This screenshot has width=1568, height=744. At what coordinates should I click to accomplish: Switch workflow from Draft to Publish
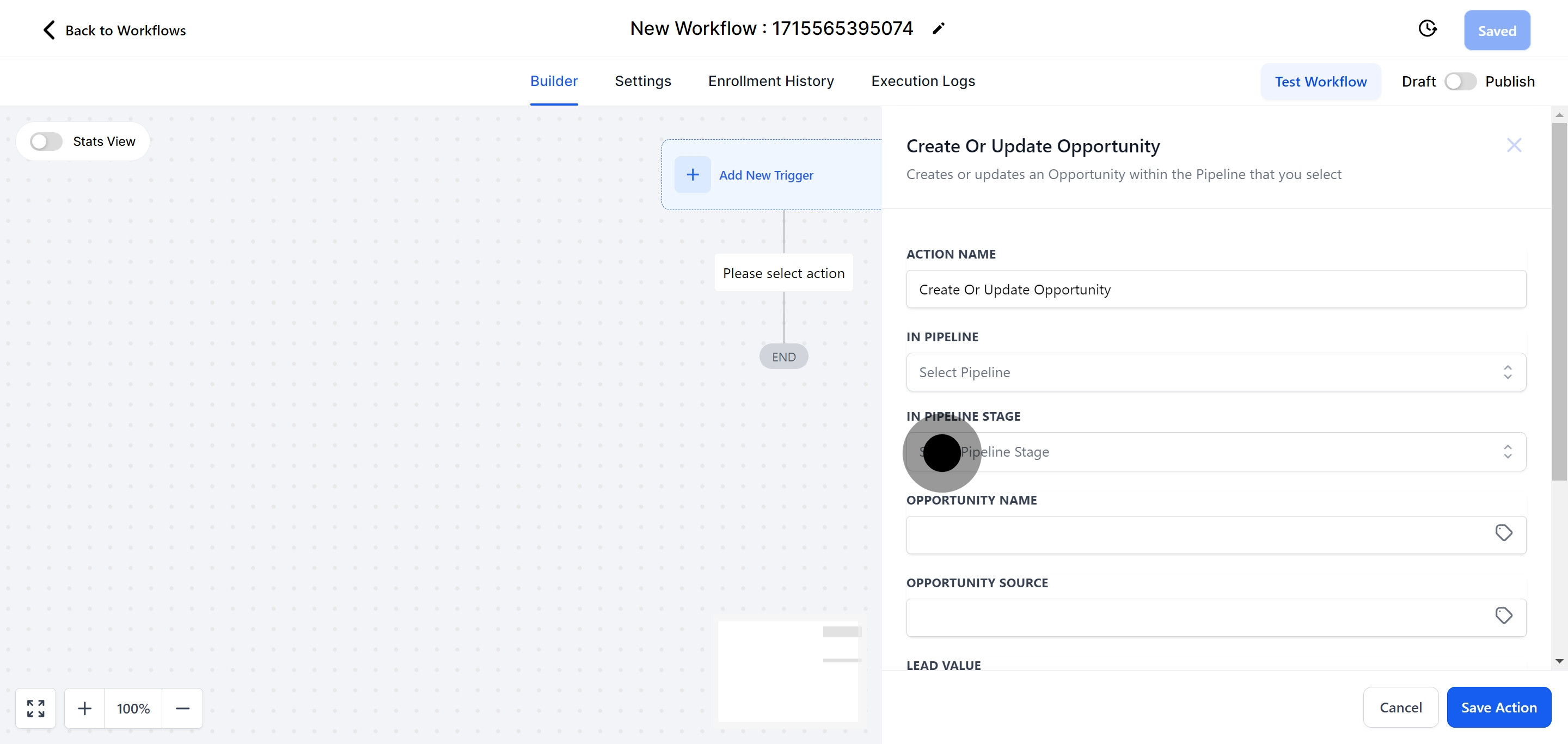click(x=1460, y=81)
